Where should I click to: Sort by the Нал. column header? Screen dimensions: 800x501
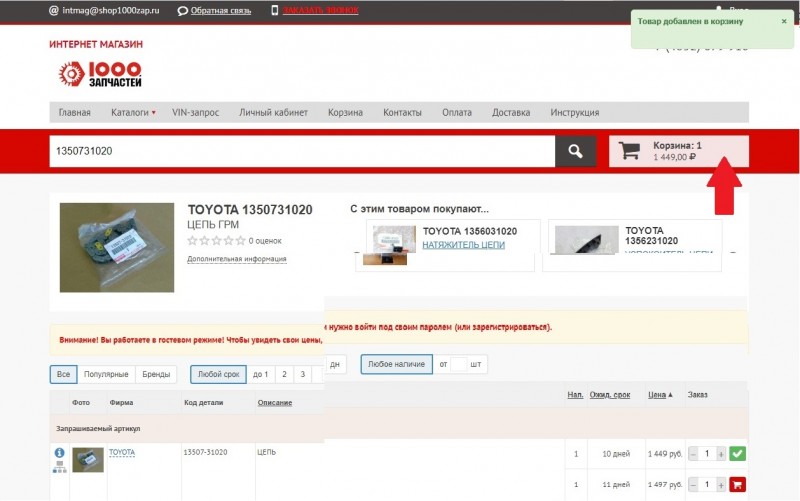575,394
